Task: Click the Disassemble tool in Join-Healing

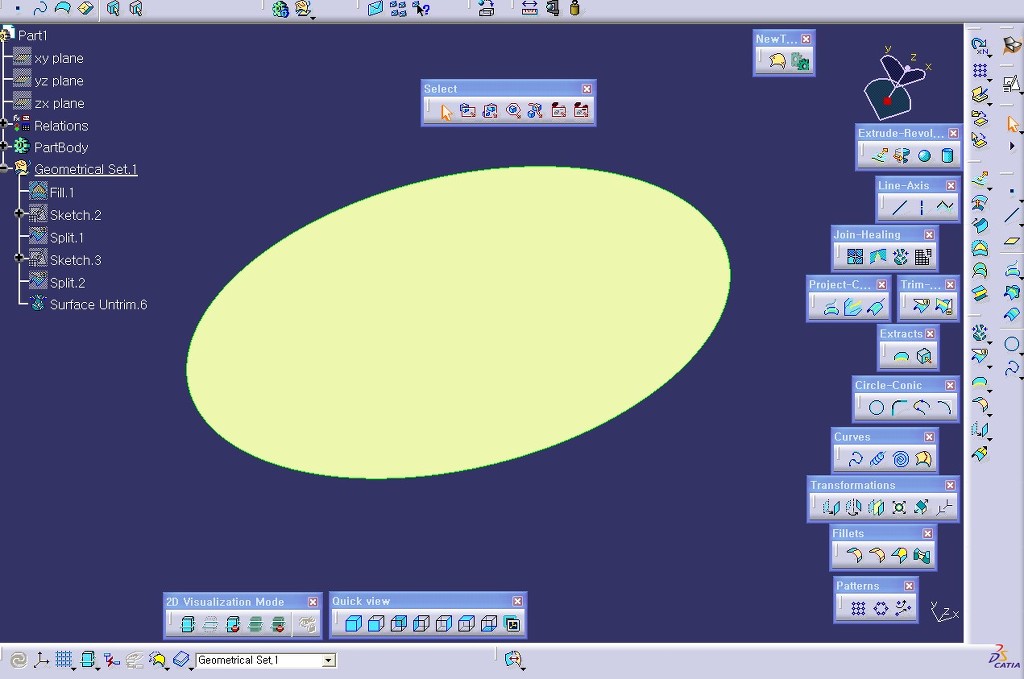Action: [923, 257]
